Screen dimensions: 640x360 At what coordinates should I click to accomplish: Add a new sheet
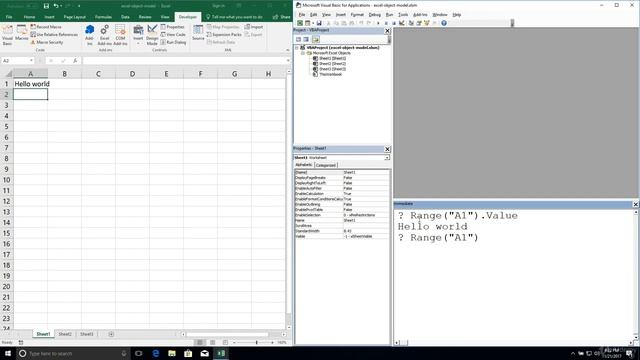(111, 334)
